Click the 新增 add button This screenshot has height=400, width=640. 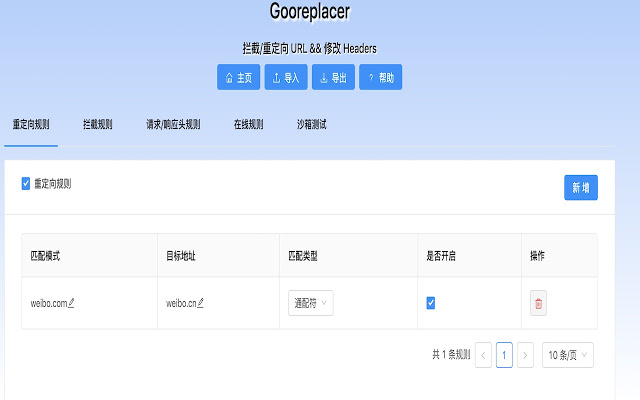click(581, 188)
